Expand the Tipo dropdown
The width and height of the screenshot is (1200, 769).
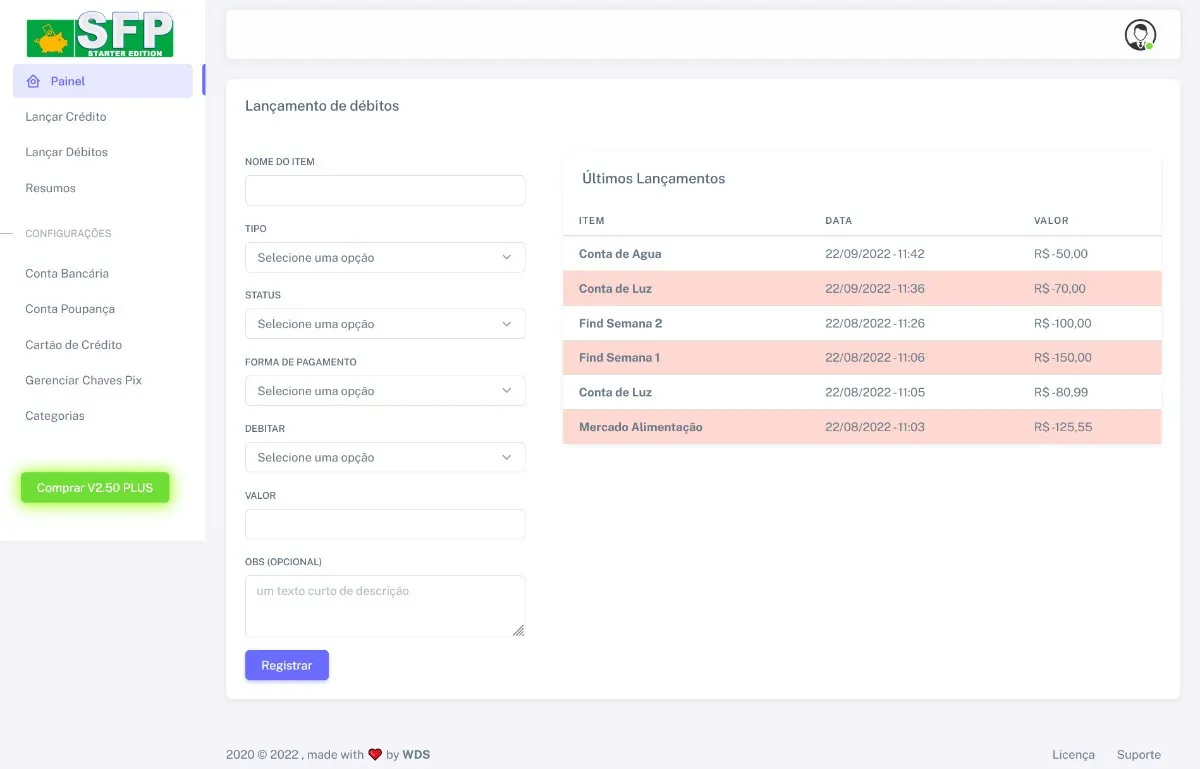click(x=385, y=257)
